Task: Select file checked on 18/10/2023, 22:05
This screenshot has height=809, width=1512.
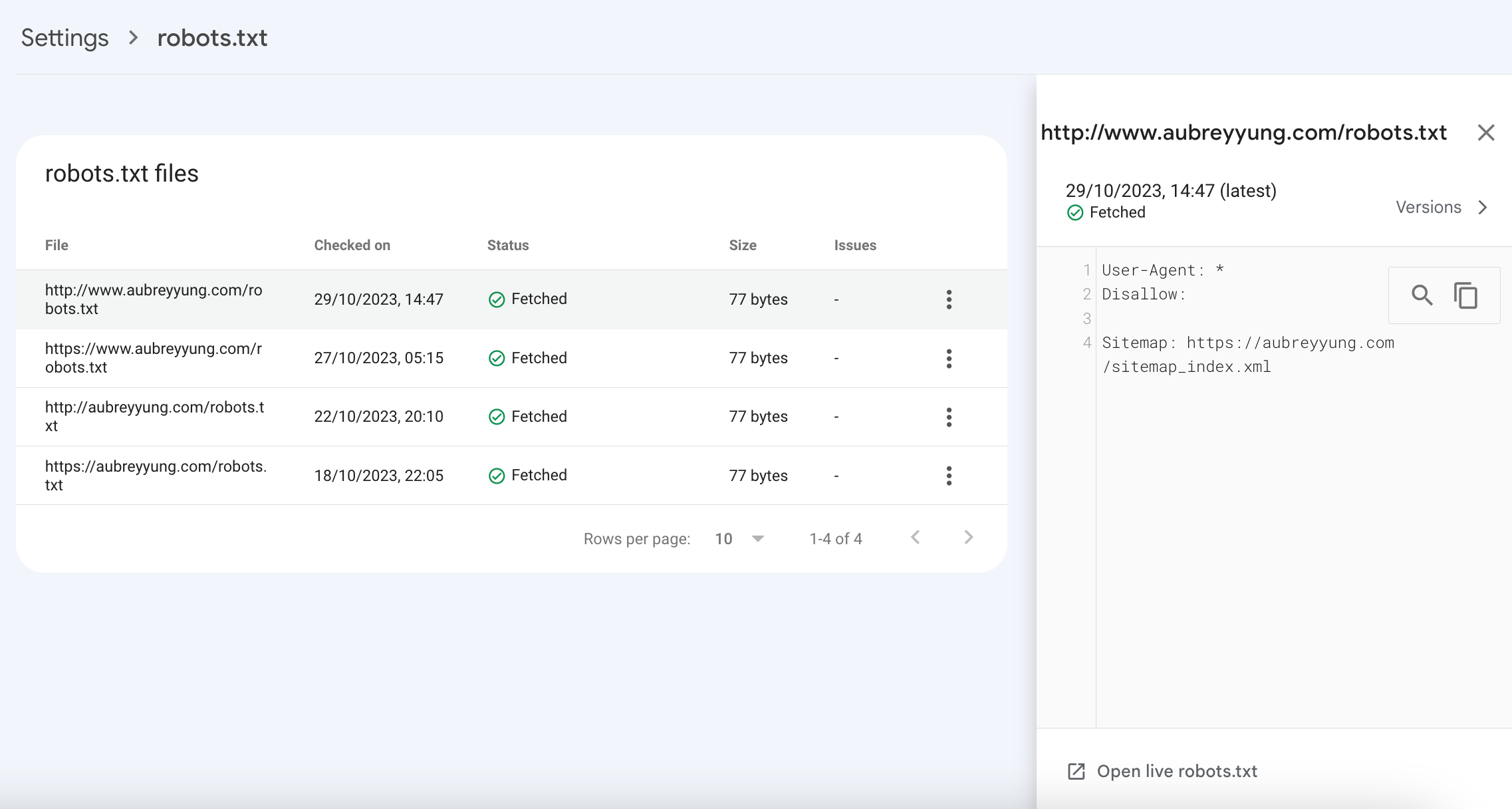Action: click(x=378, y=476)
